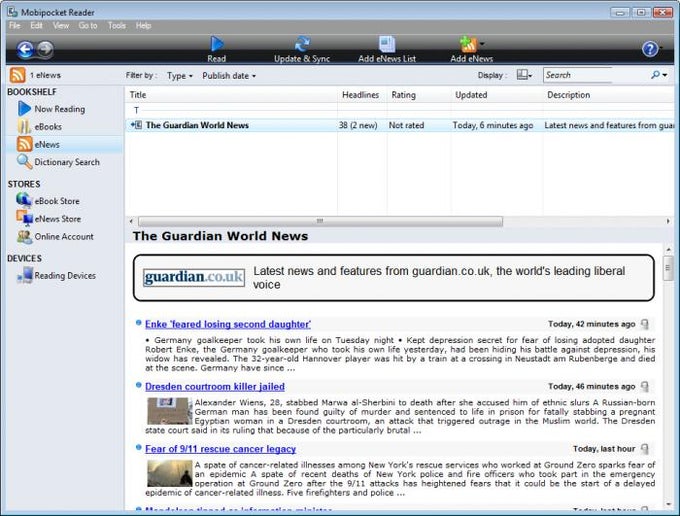Click the search magnifier icon
The image size is (680, 516).
point(655,75)
